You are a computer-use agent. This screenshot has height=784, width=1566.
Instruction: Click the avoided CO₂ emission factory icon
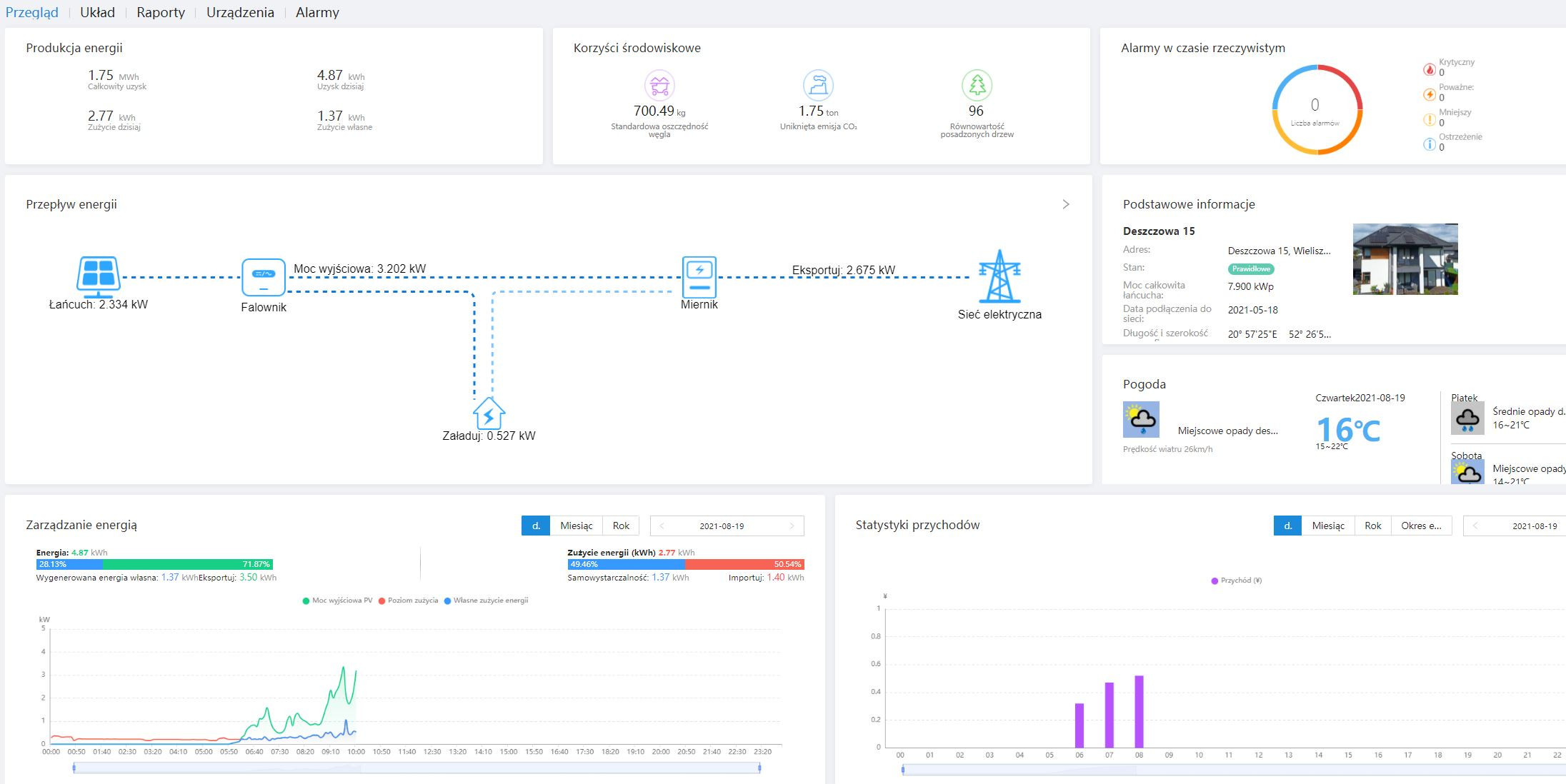coord(818,85)
